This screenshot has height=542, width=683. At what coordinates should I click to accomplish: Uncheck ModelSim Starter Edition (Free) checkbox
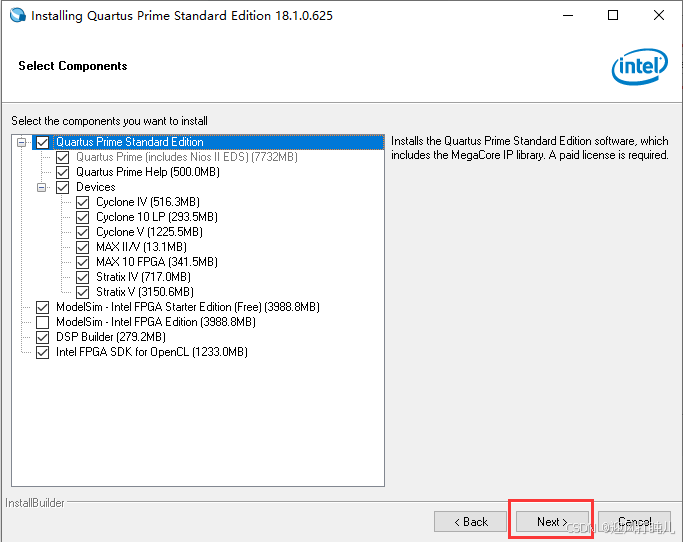click(x=42, y=307)
